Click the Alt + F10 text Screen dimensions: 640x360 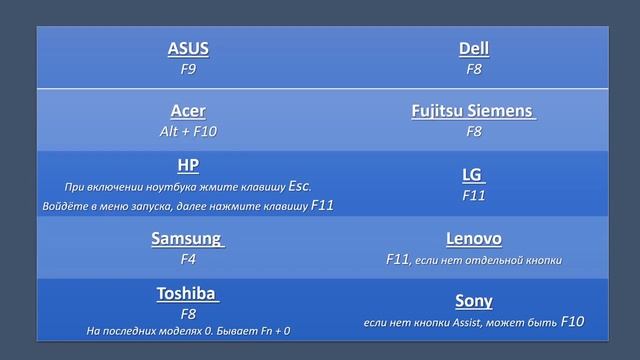click(x=188, y=131)
